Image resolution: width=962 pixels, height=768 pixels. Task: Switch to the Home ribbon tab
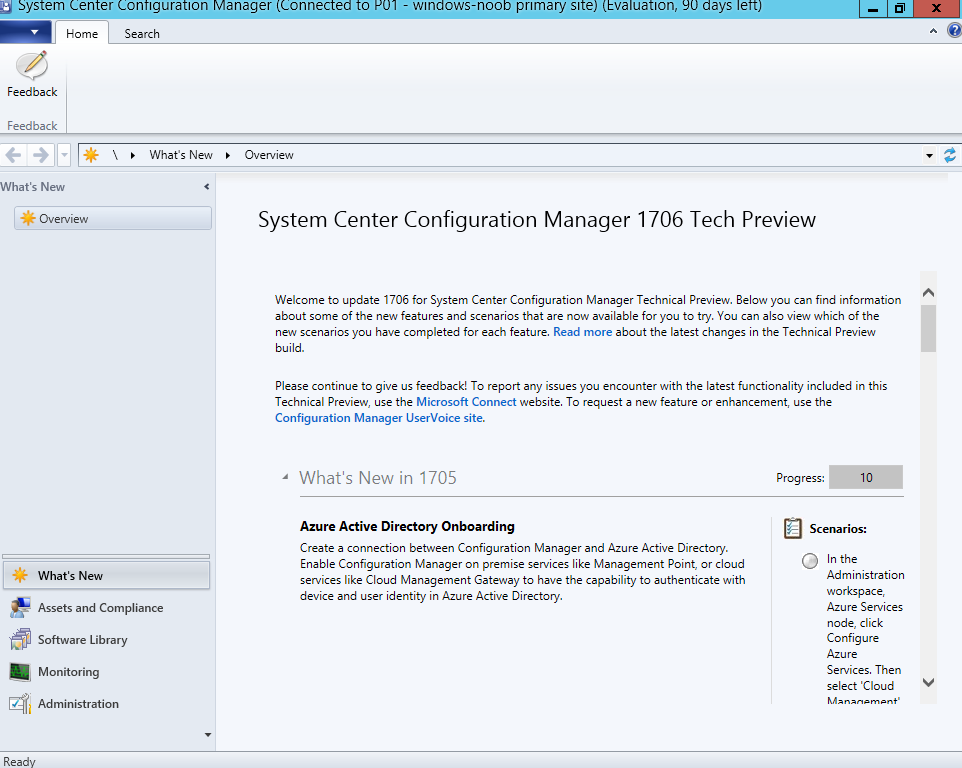coord(82,34)
